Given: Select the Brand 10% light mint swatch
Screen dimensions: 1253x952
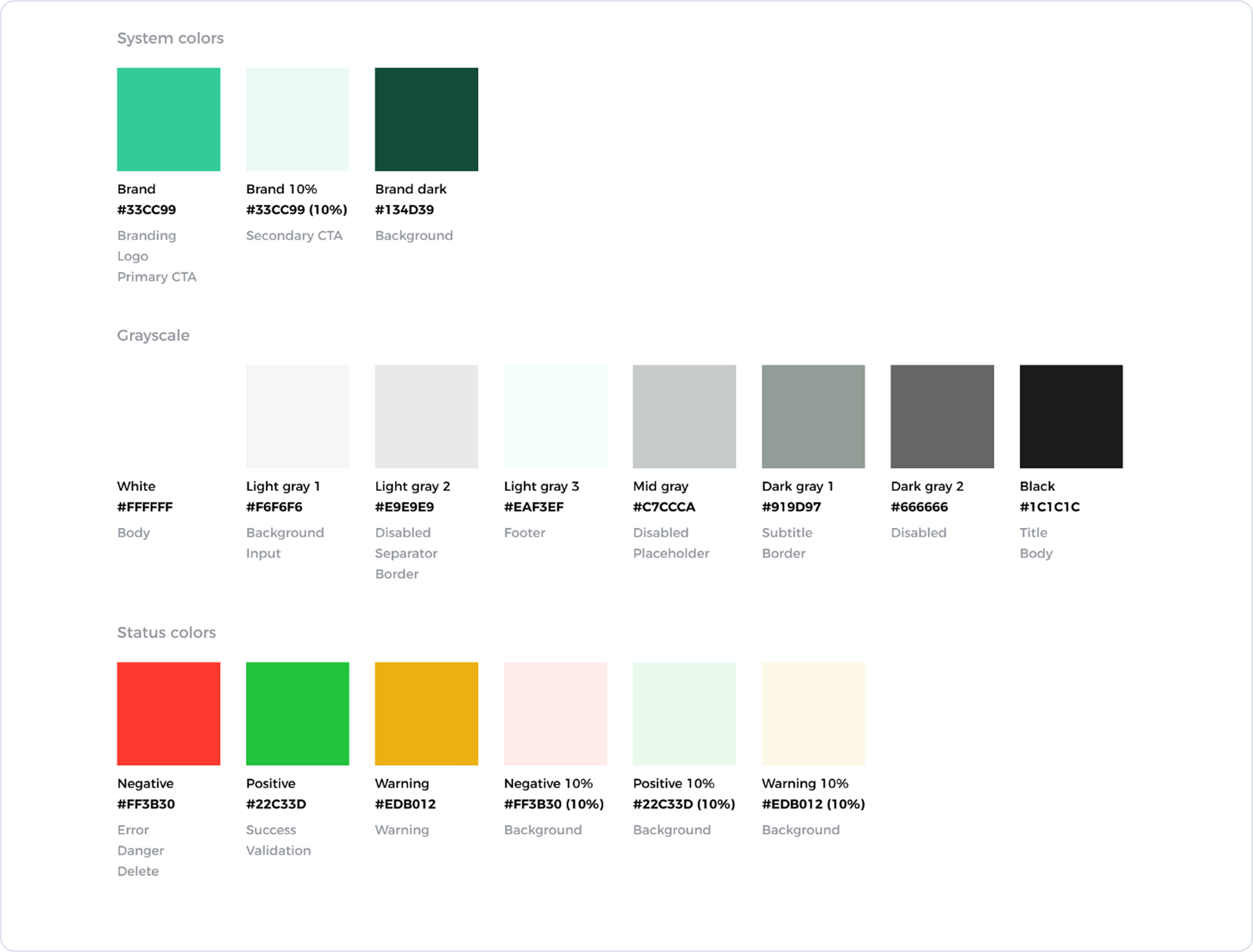Looking at the screenshot, I should click(x=297, y=119).
